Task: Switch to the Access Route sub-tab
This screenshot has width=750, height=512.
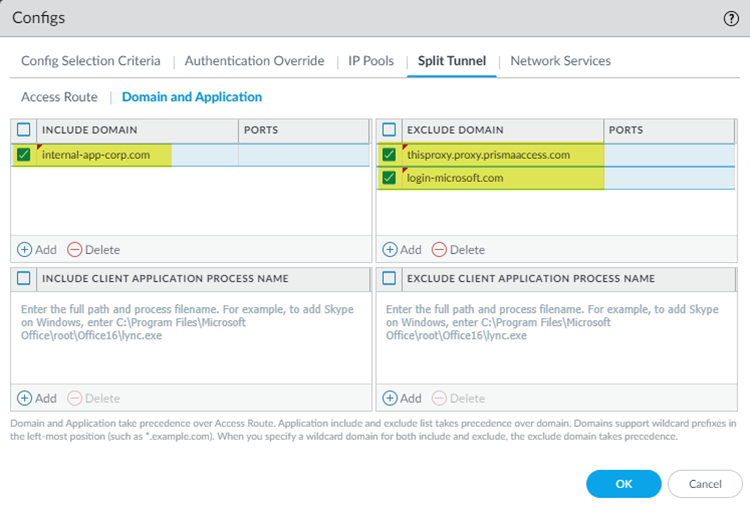Action: (59, 97)
